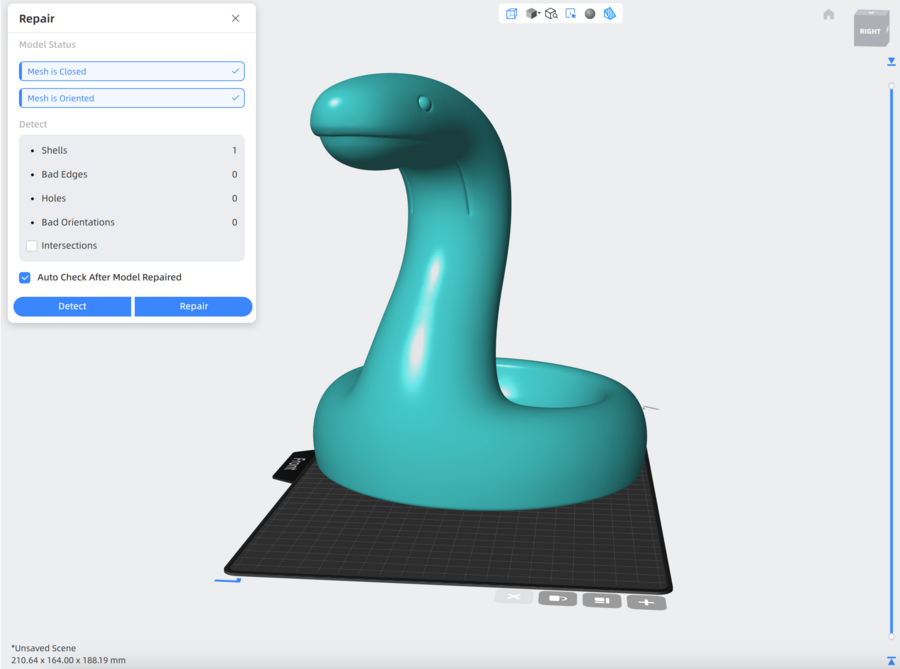
Task: Click the wireframe box view icon
Action: click(512, 14)
